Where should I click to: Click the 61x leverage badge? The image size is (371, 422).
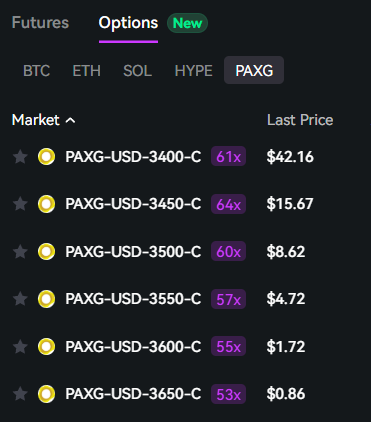coord(228,156)
